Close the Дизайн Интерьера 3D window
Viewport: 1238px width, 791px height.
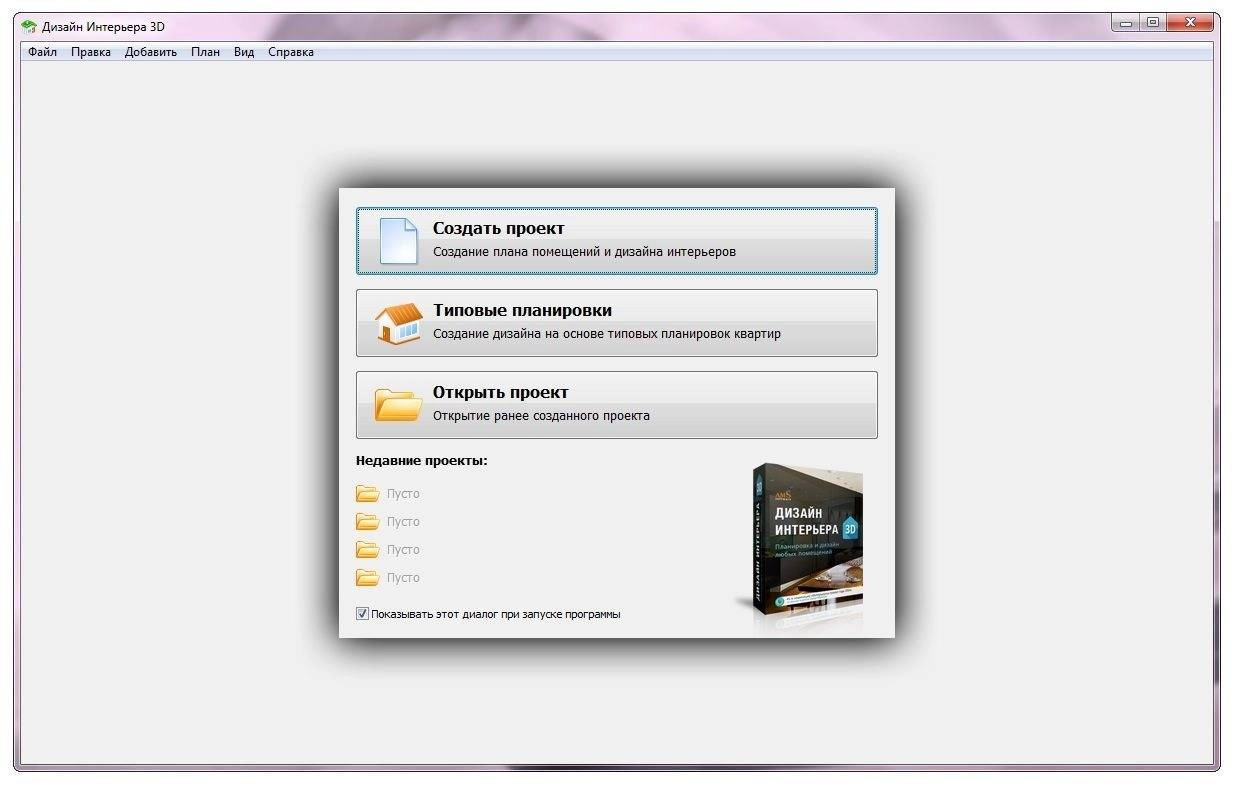pyautogui.click(x=1190, y=23)
